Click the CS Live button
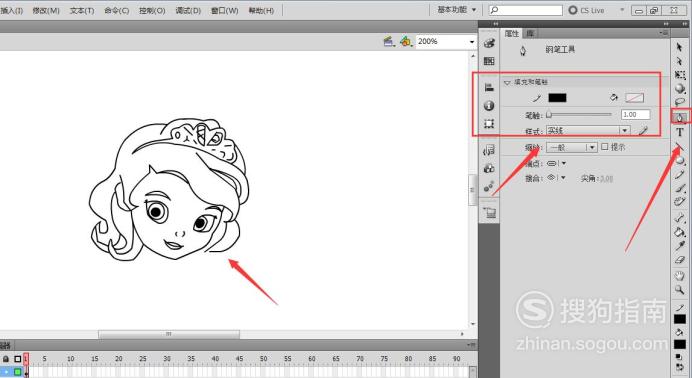The image size is (692, 378). tap(587, 10)
